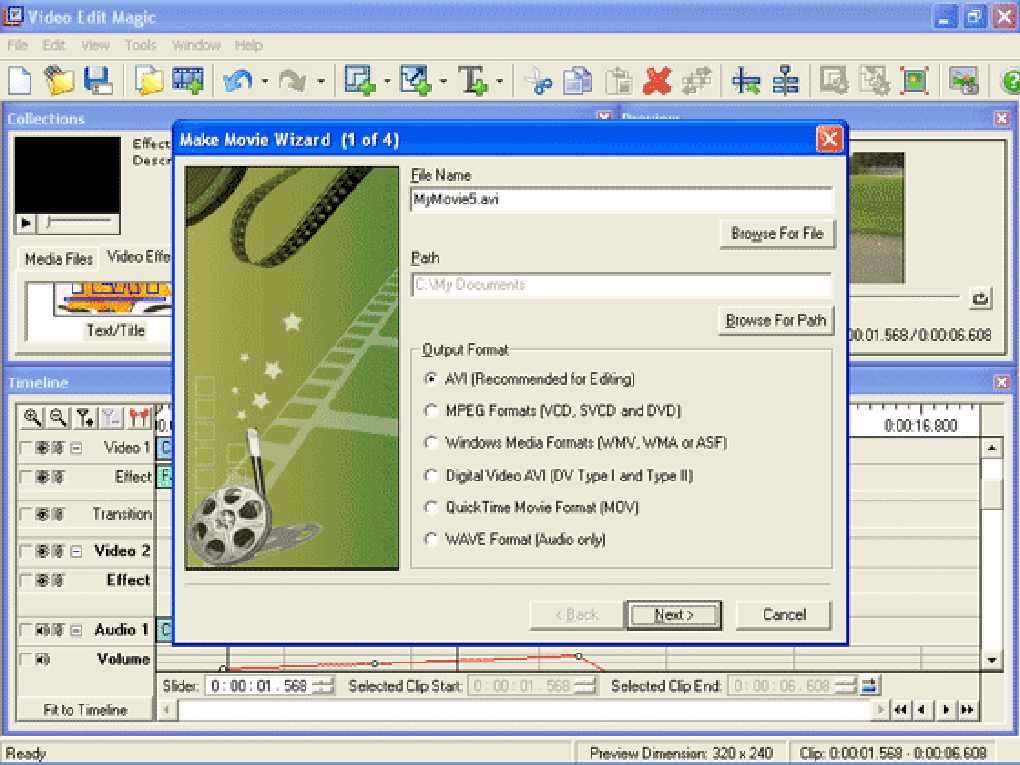1020x765 pixels.
Task: Click the add video effect toolbar icon
Action: coord(360,81)
